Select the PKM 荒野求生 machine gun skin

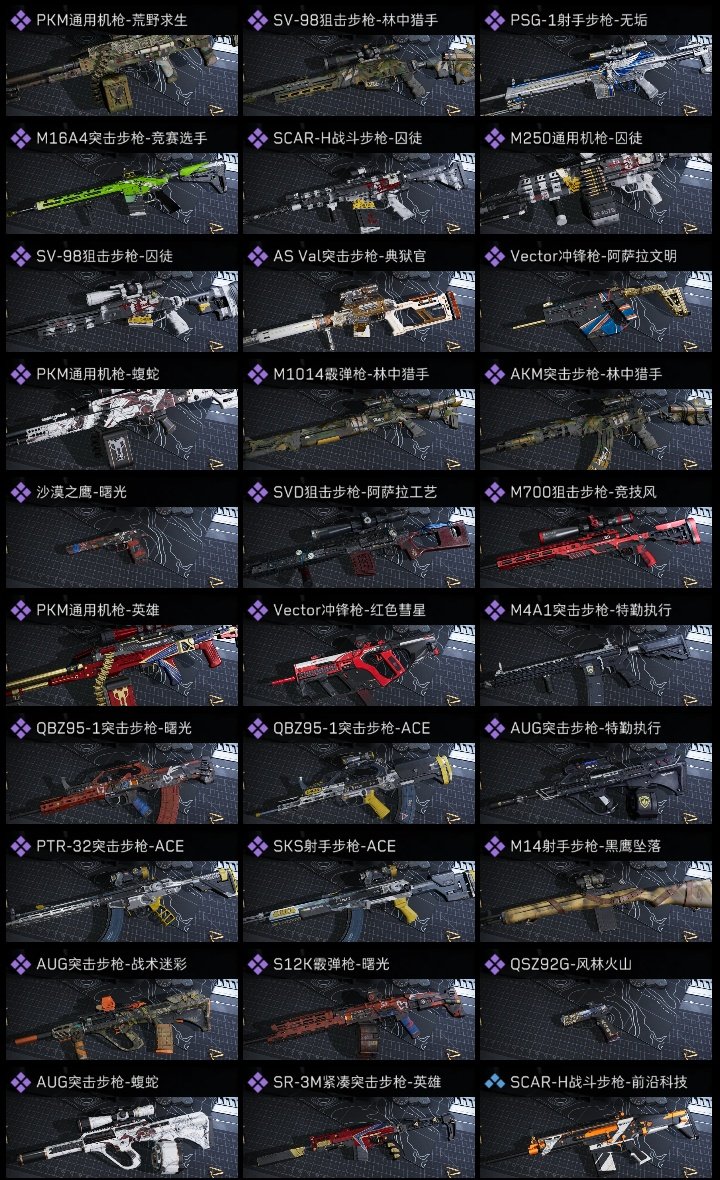point(122,60)
